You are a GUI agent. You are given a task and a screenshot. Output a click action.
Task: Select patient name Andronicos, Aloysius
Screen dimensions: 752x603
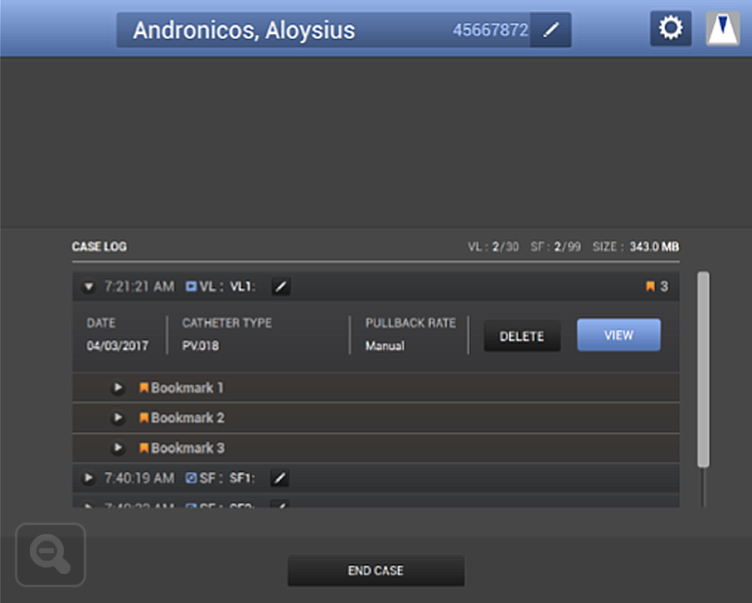[244, 30]
